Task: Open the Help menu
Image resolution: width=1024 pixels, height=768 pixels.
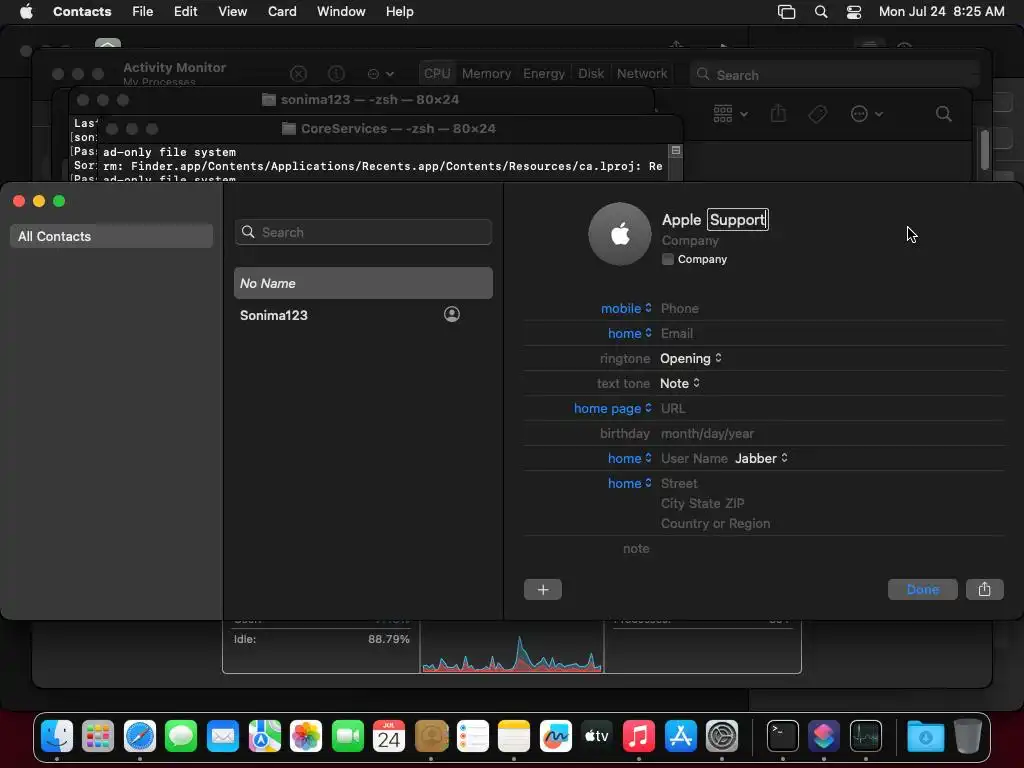Action: [400, 12]
